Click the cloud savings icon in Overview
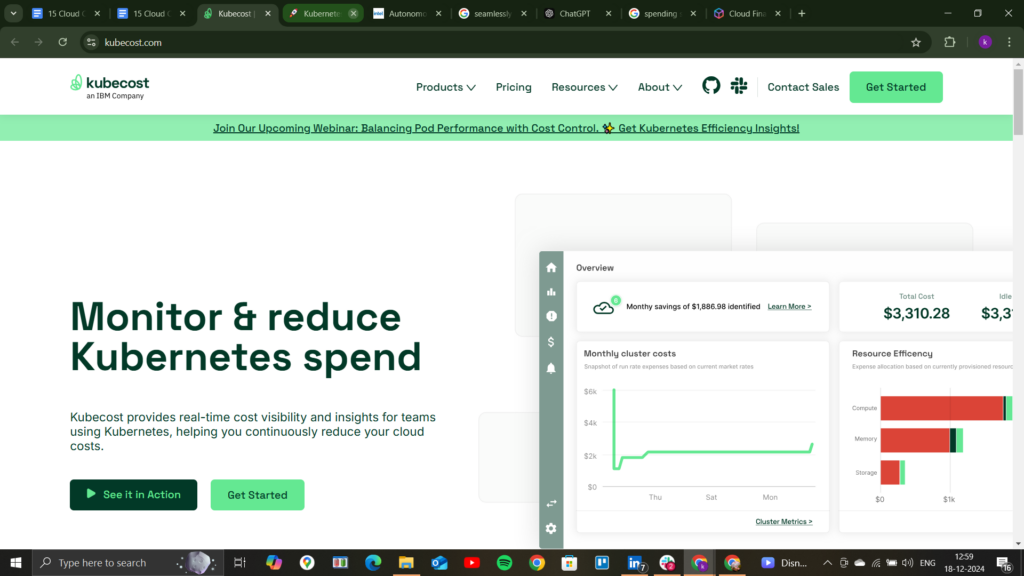Viewport: 1024px width, 576px height. [604, 306]
